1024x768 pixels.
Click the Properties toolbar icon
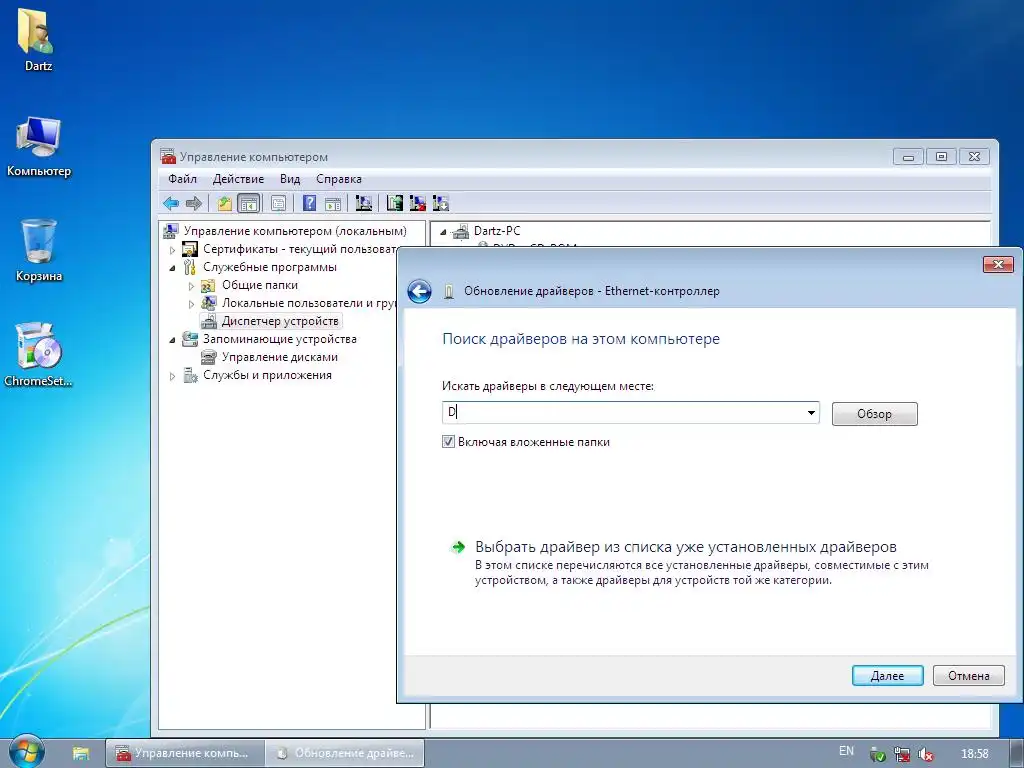278,204
